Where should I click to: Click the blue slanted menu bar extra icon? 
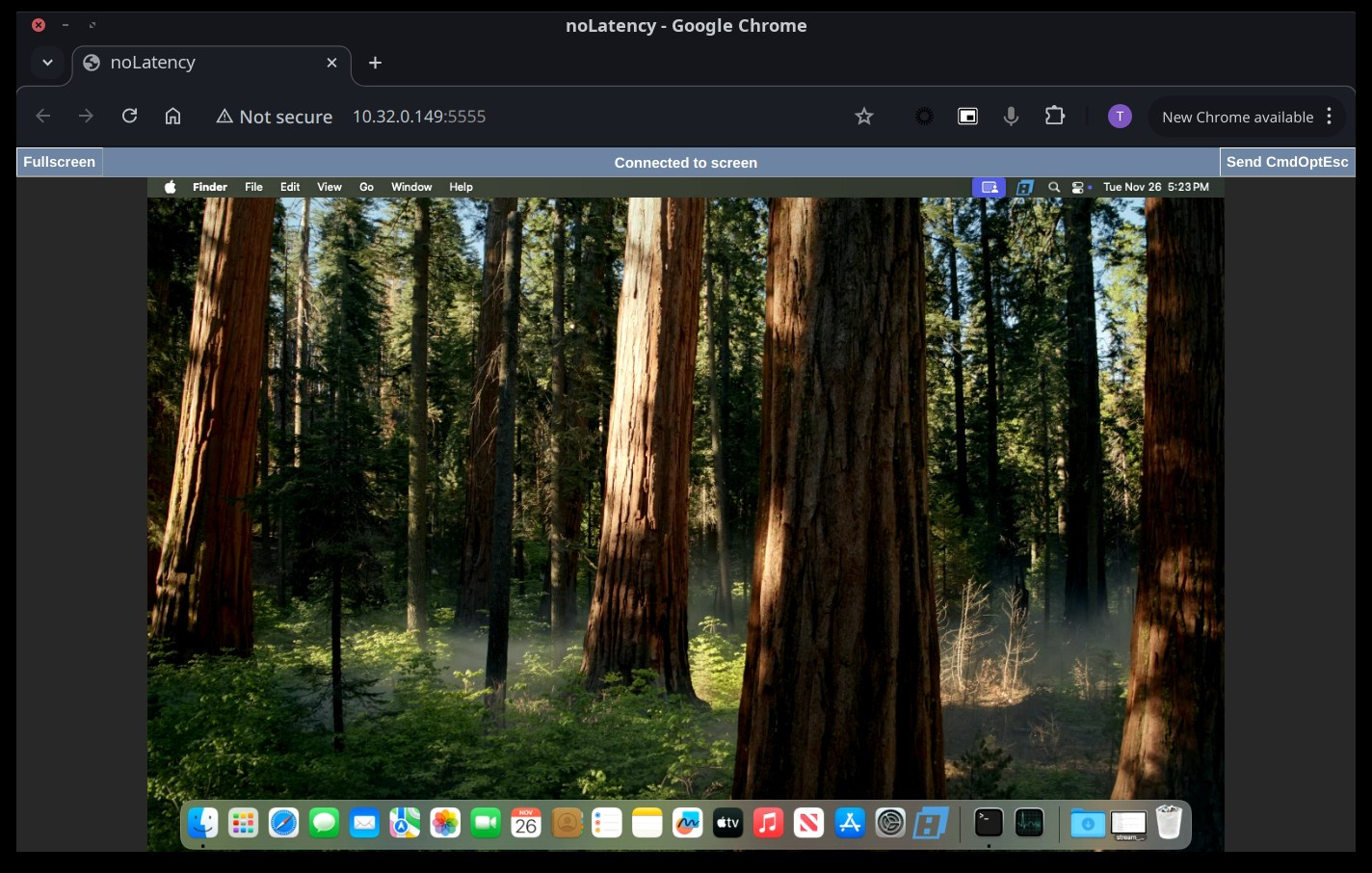point(1025,187)
